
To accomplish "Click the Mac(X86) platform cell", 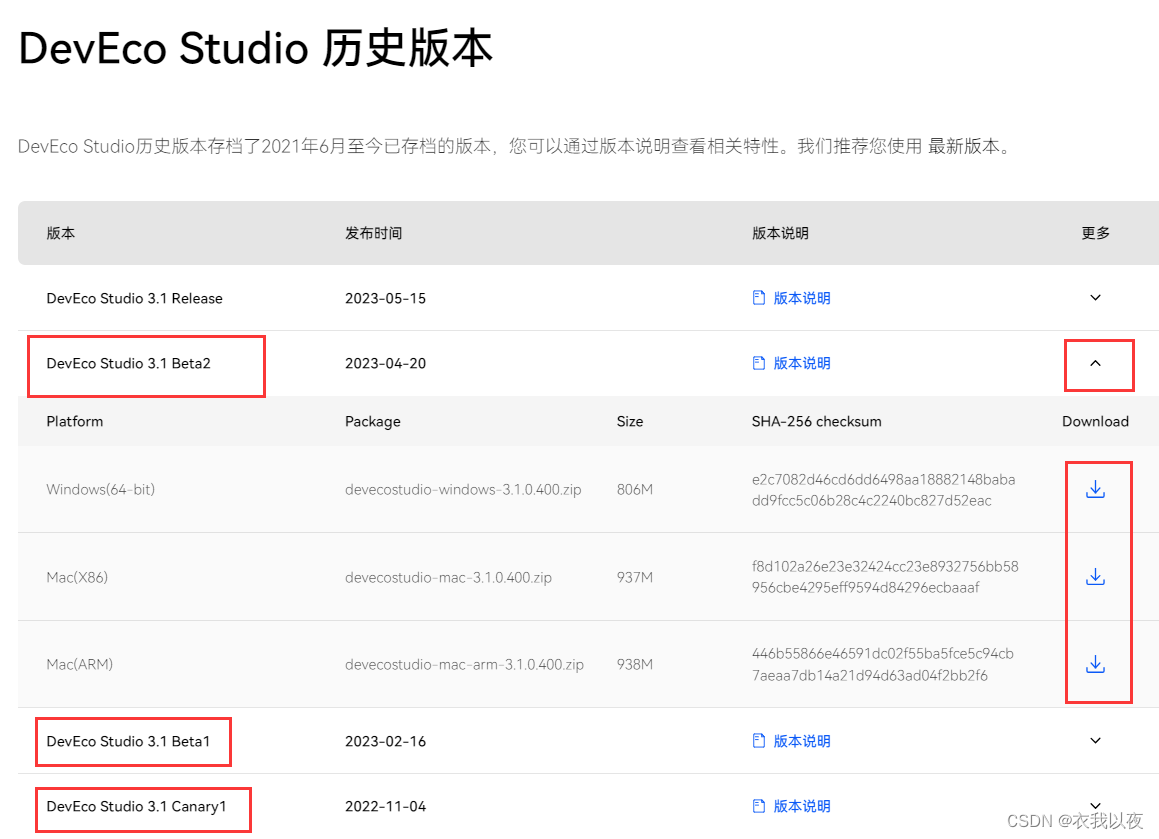I will (x=77, y=577).
